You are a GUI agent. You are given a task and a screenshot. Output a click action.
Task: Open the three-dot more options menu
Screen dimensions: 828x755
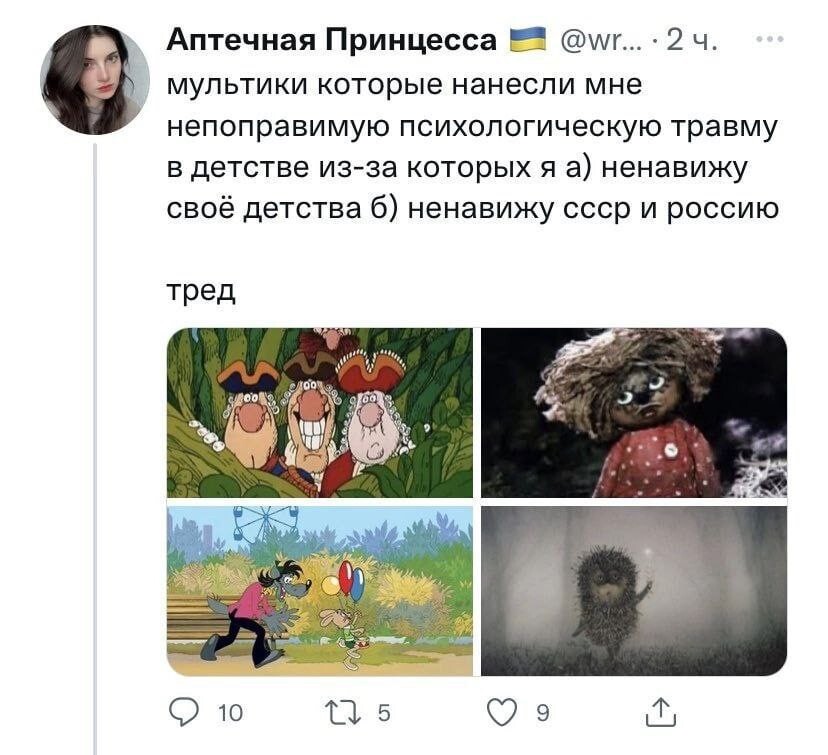pos(770,39)
